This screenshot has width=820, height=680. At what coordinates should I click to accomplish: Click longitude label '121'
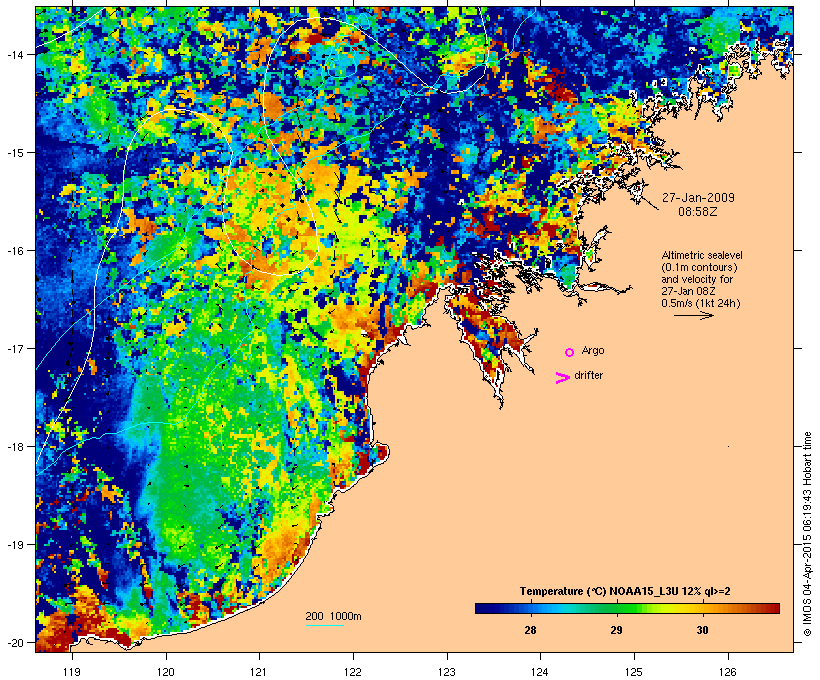point(259,672)
